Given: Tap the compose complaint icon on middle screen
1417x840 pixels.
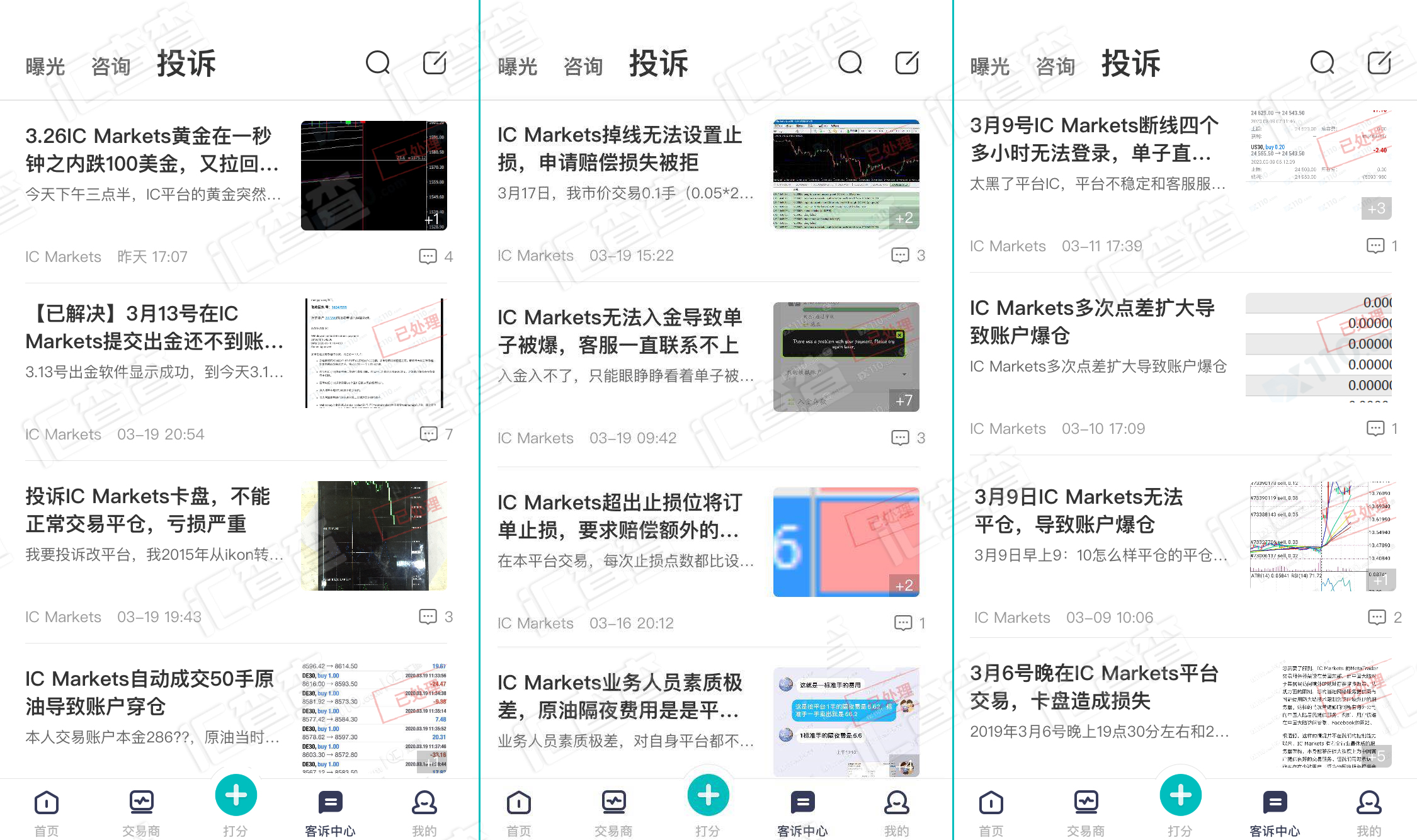Looking at the screenshot, I should [907, 63].
